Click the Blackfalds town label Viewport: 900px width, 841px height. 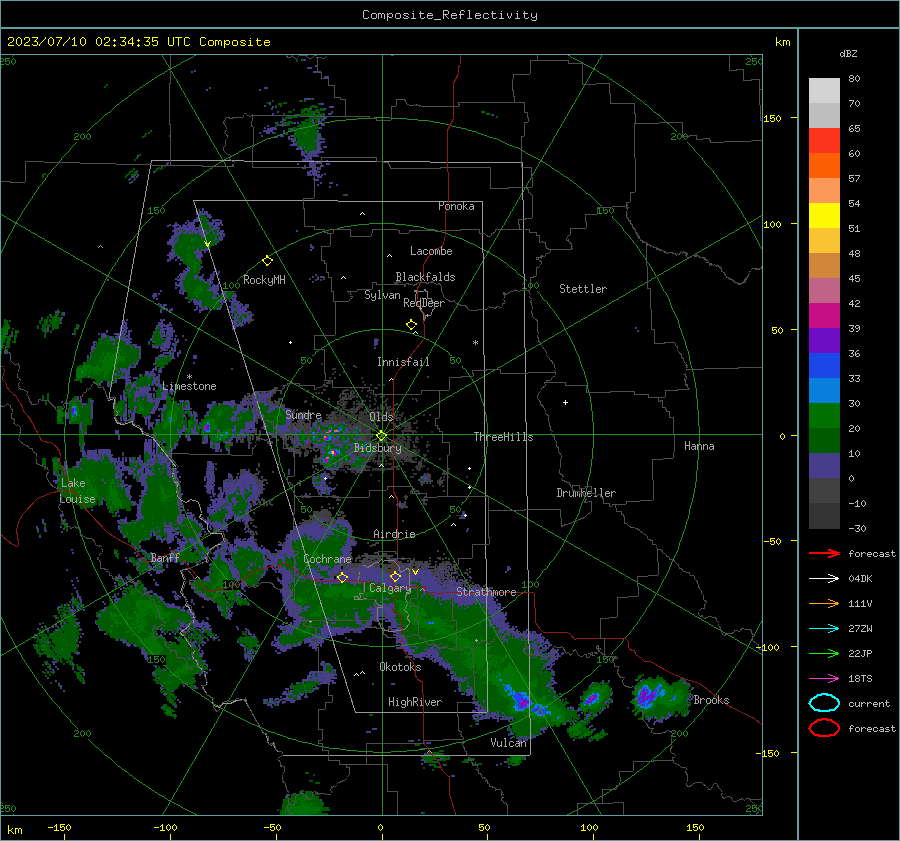coord(425,277)
